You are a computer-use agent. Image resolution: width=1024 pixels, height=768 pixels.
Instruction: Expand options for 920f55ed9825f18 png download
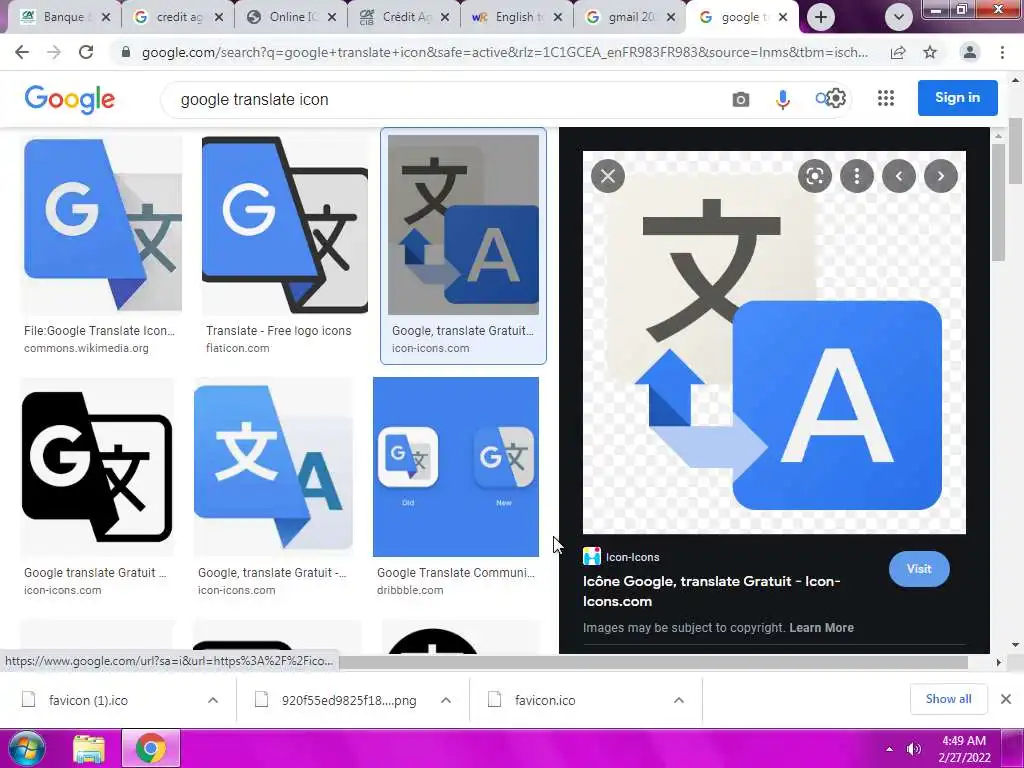[446, 700]
